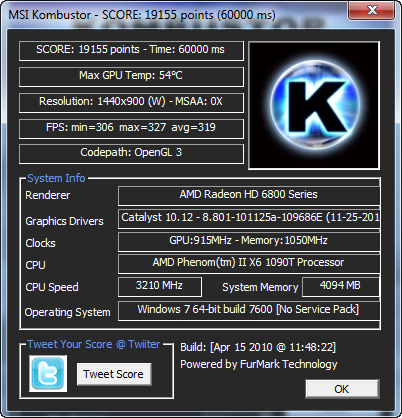Click the Catalyst 10.12 driver field
This screenshot has width=402, height=418.
(249, 219)
